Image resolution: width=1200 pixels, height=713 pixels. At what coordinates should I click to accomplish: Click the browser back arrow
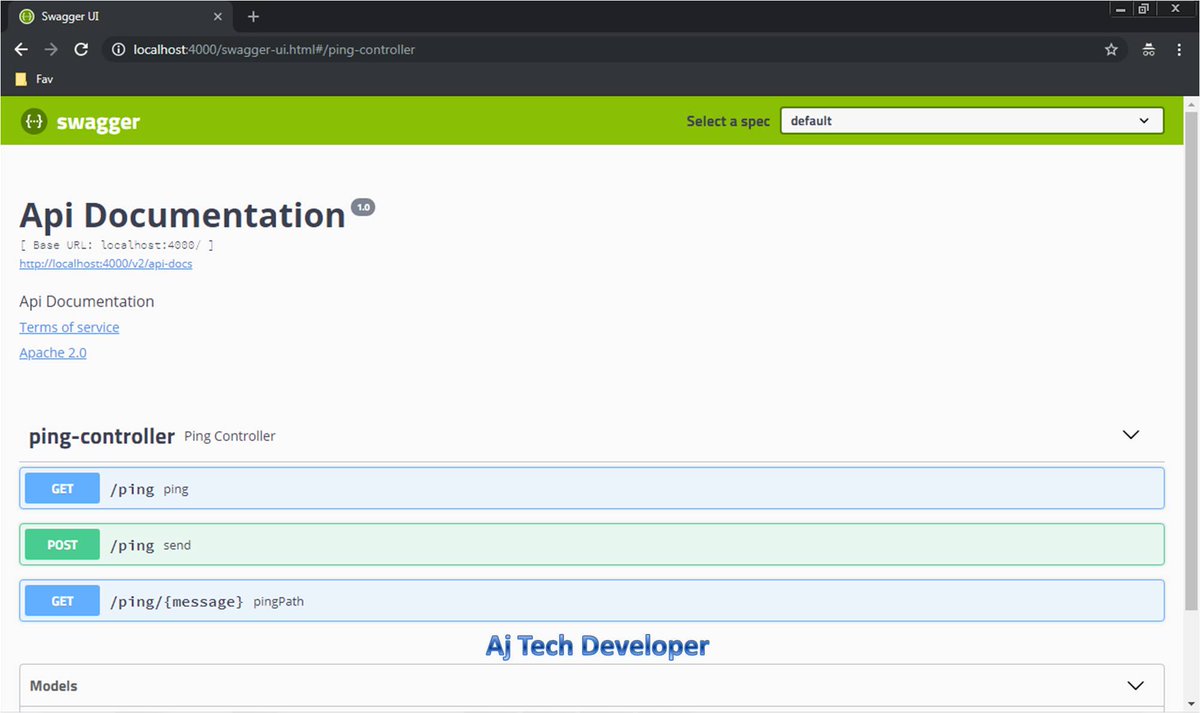[21, 49]
